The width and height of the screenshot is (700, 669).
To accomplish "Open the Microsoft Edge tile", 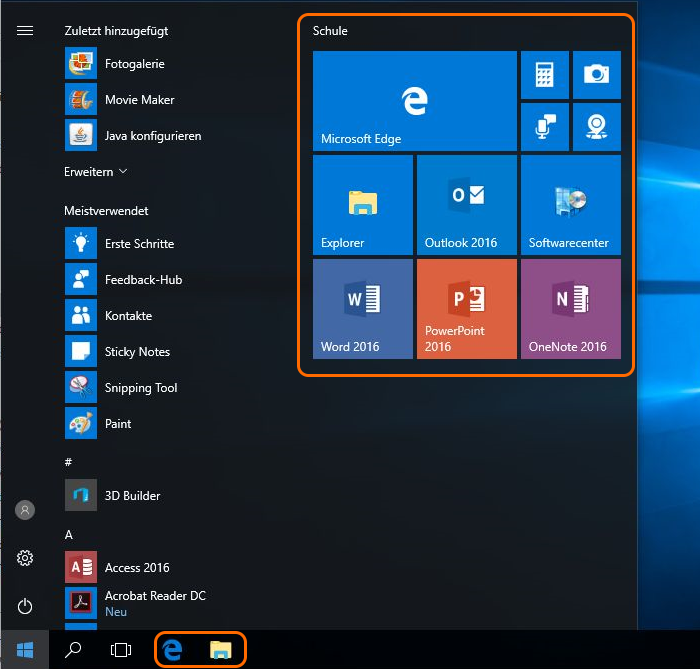I will [x=414, y=101].
